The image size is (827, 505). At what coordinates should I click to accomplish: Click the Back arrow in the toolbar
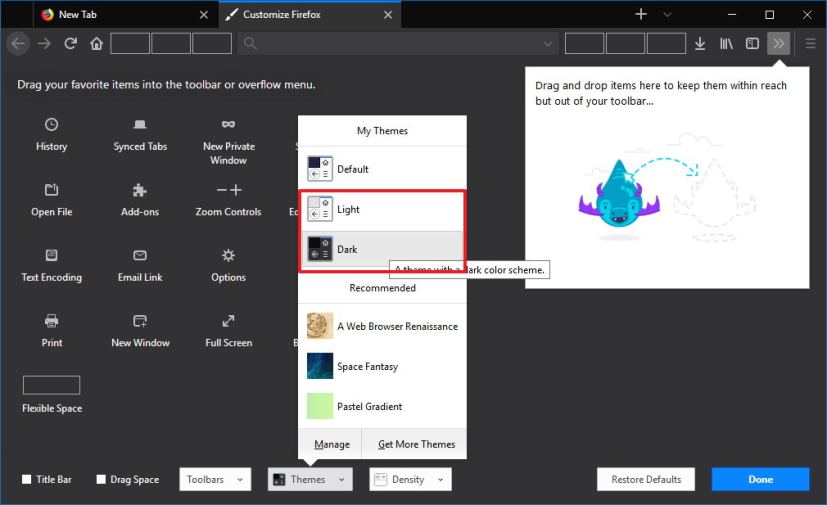point(18,43)
